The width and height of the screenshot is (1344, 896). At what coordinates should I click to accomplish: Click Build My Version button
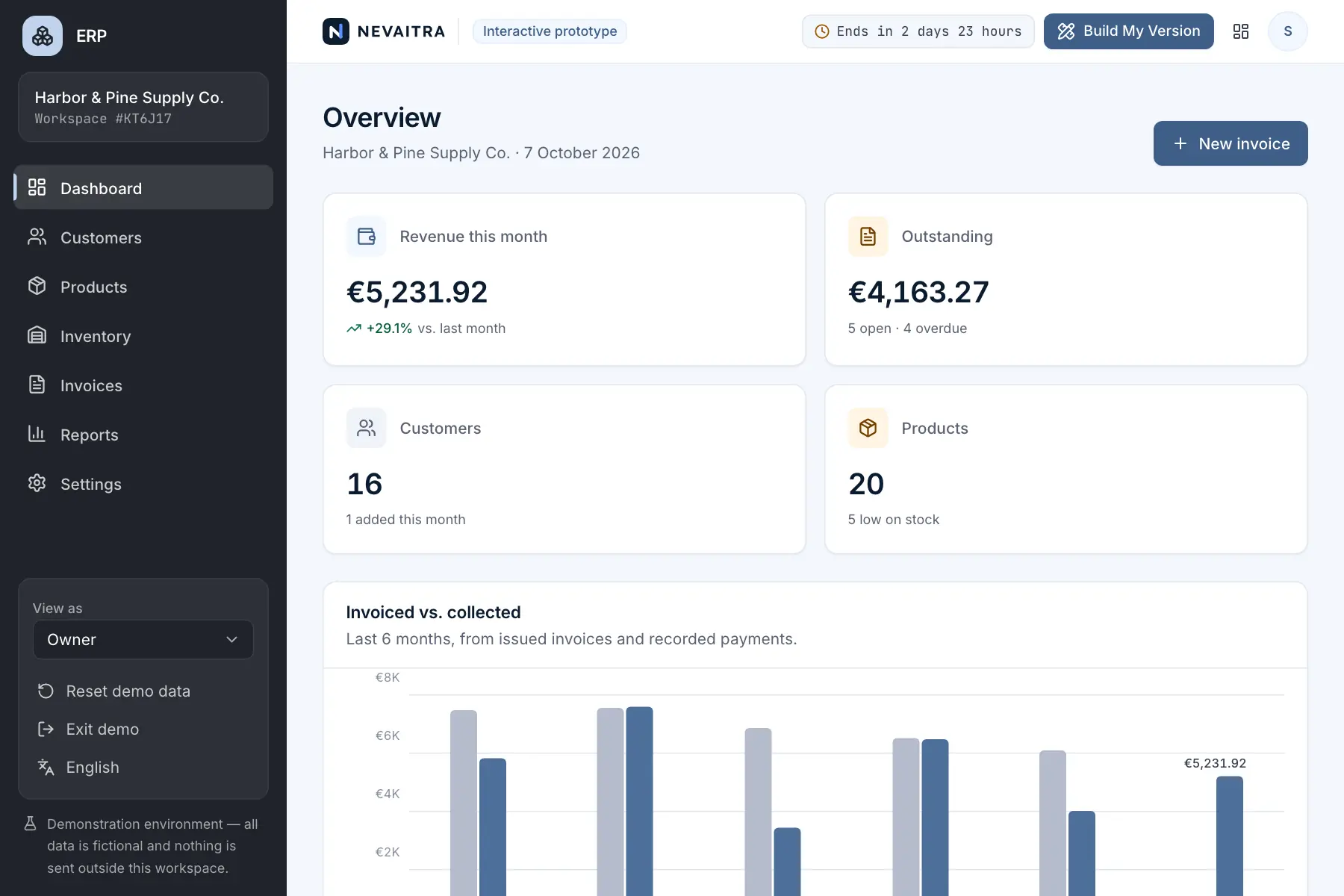1129,31
